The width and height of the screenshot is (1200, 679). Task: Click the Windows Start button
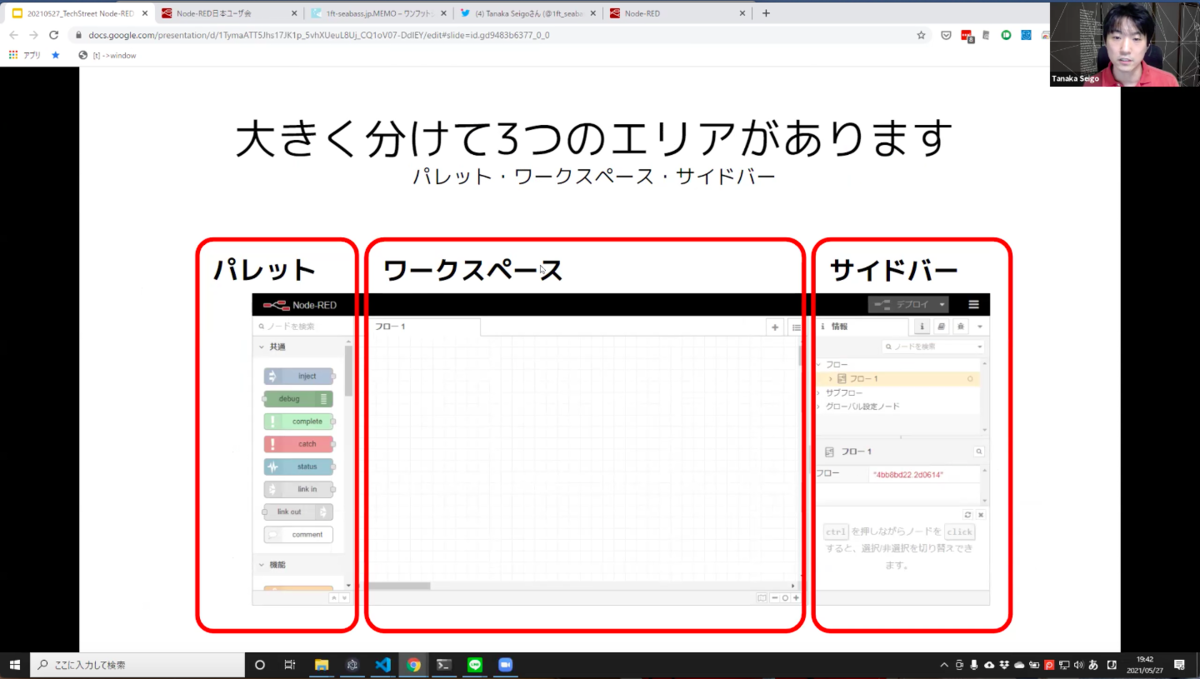point(15,665)
